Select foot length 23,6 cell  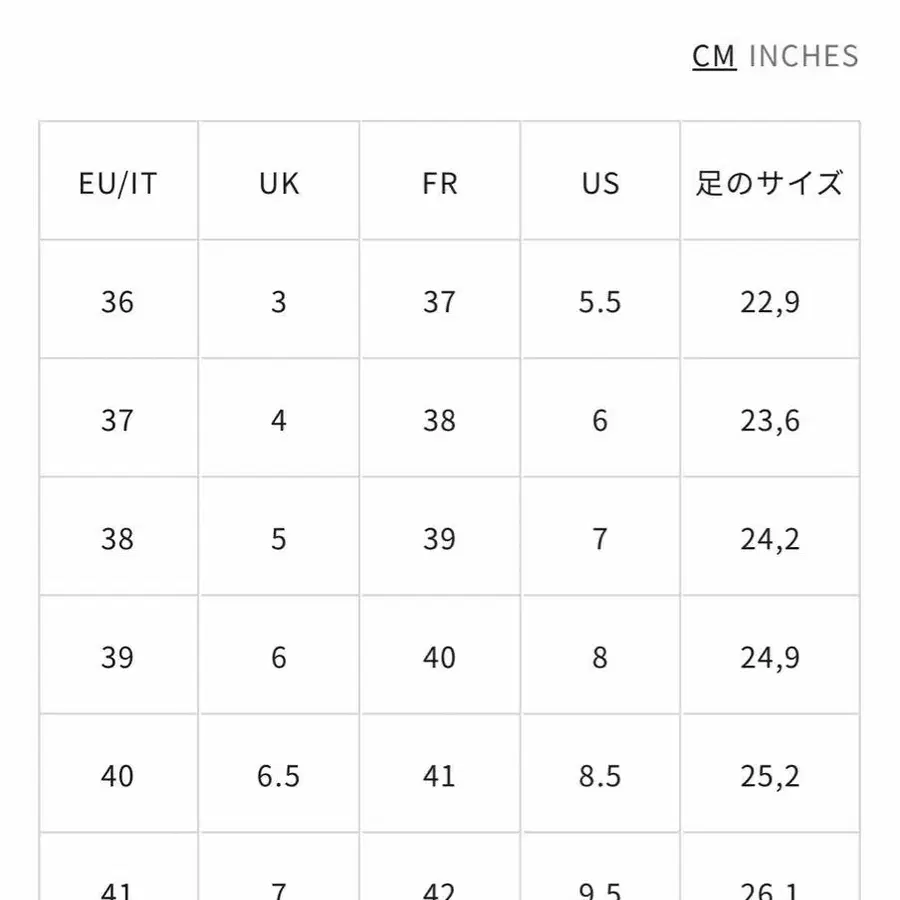(770, 420)
